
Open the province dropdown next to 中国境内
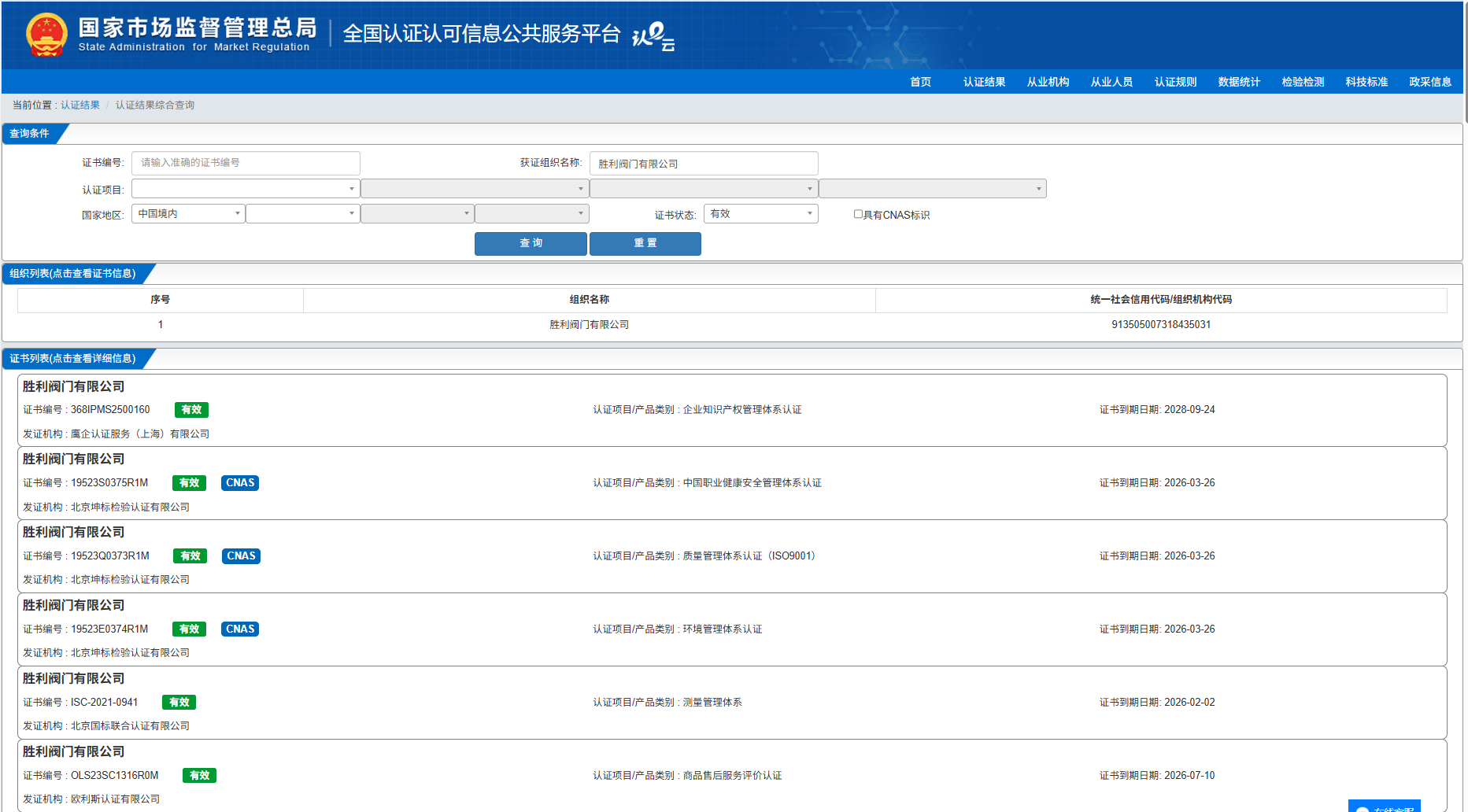(303, 214)
